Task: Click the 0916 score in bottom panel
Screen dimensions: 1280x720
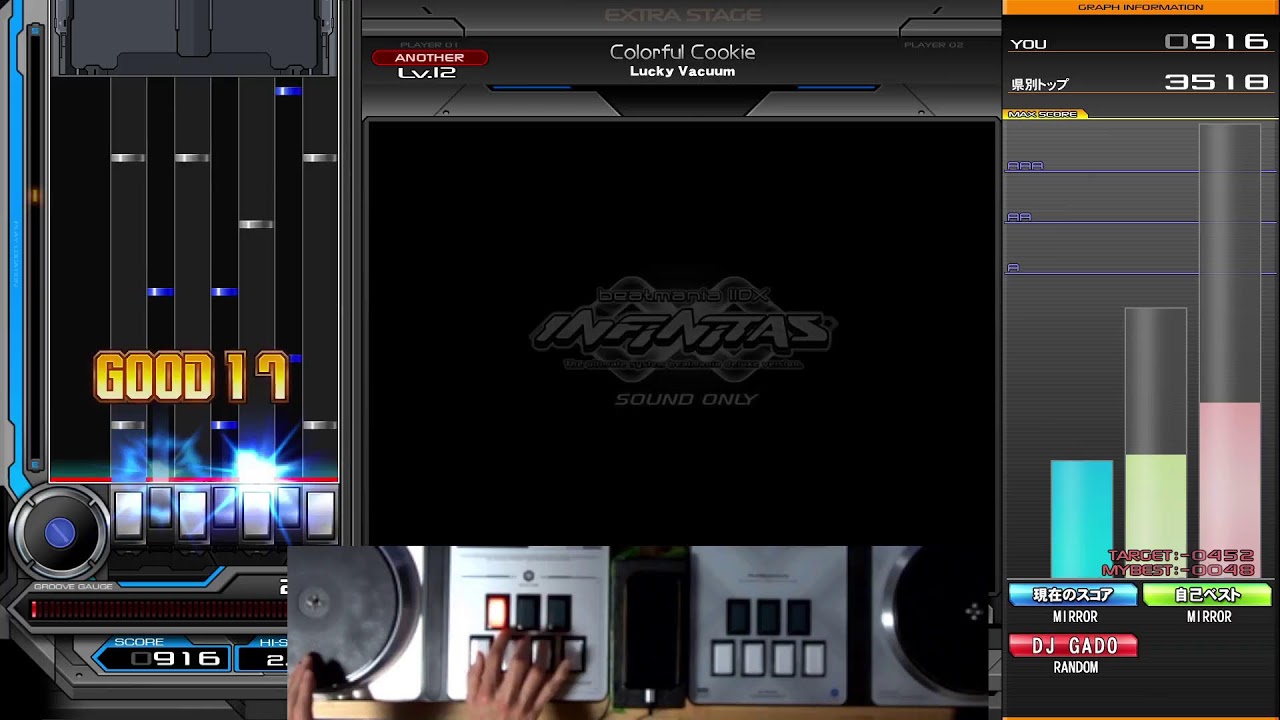Action: [x=176, y=659]
